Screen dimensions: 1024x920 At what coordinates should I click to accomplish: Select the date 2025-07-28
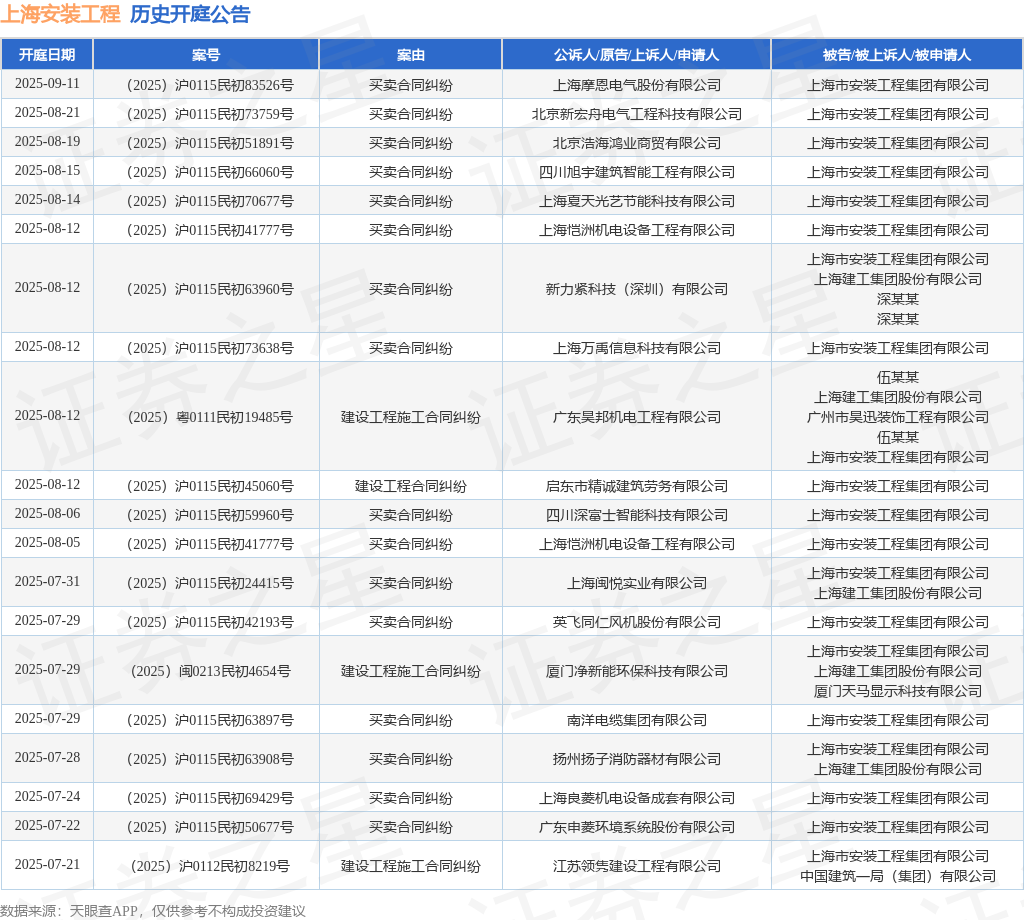(x=47, y=758)
